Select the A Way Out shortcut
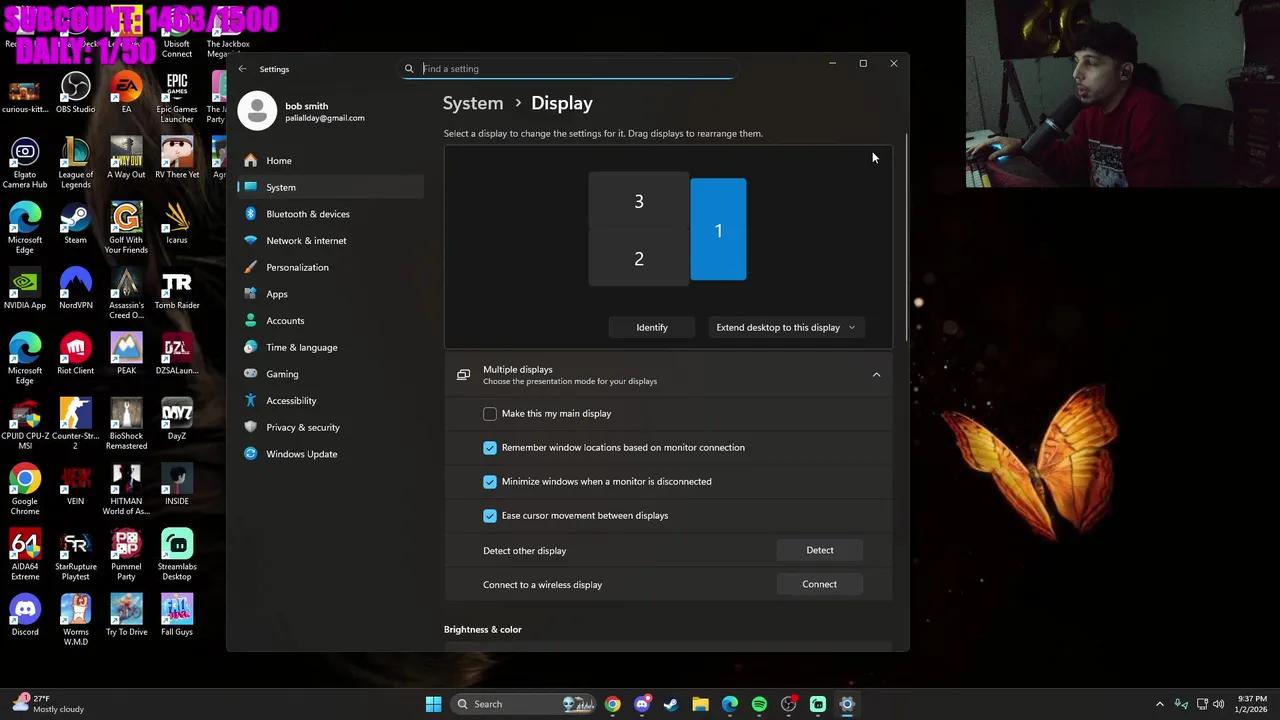The height and width of the screenshot is (720, 1280). pos(126,158)
